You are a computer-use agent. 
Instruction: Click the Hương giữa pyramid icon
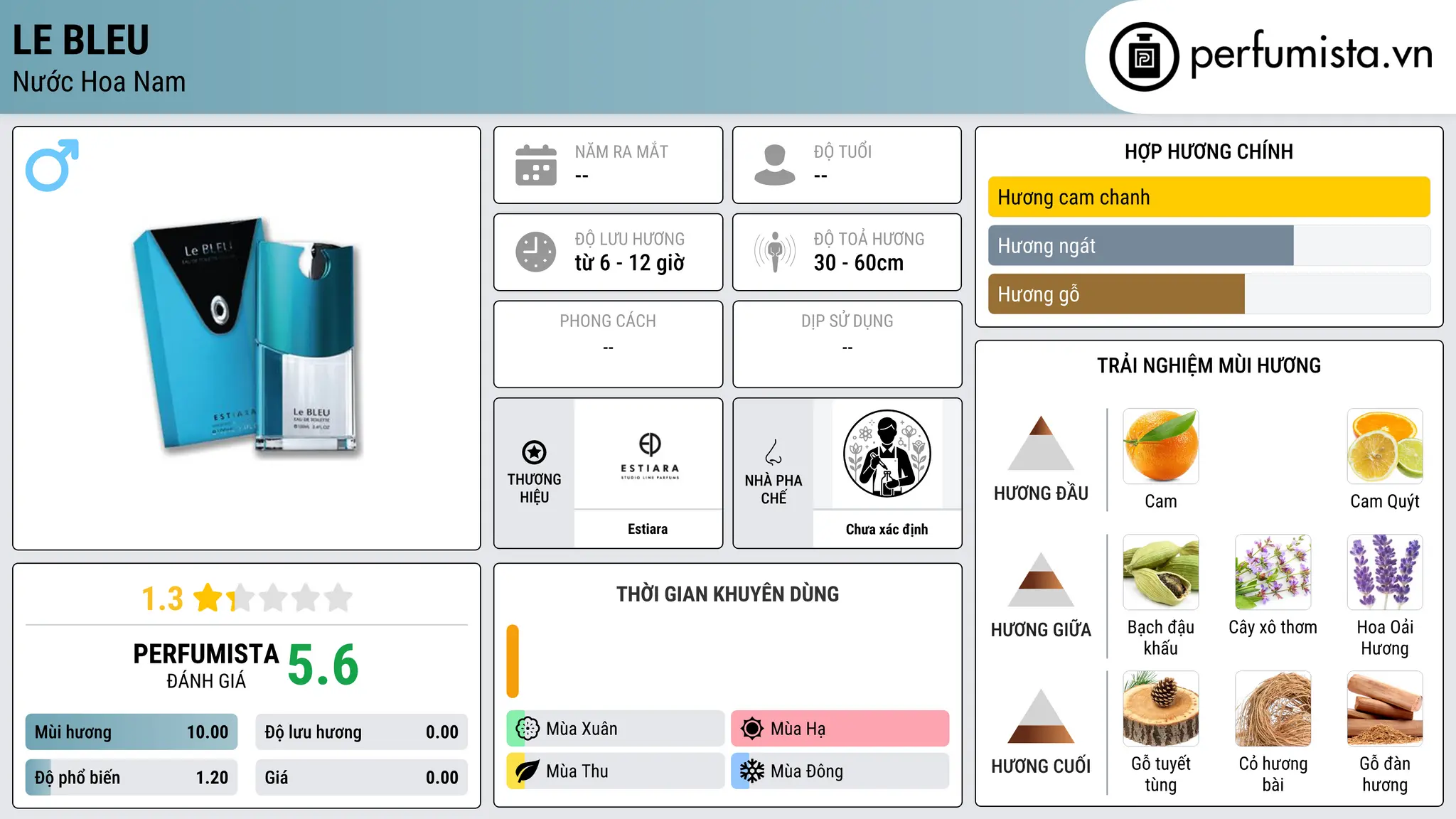pyautogui.click(x=1041, y=579)
